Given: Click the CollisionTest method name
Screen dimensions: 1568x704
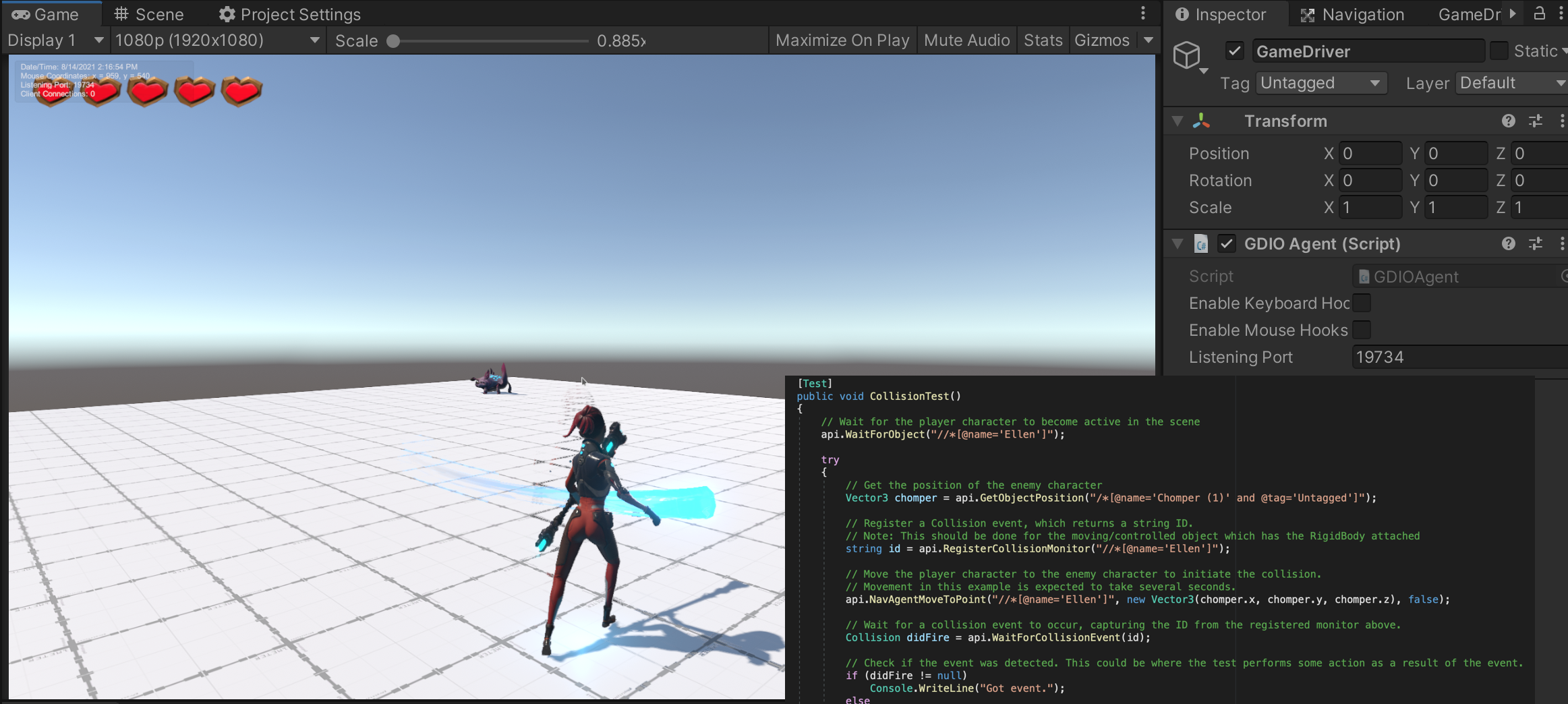Looking at the screenshot, I should [909, 397].
